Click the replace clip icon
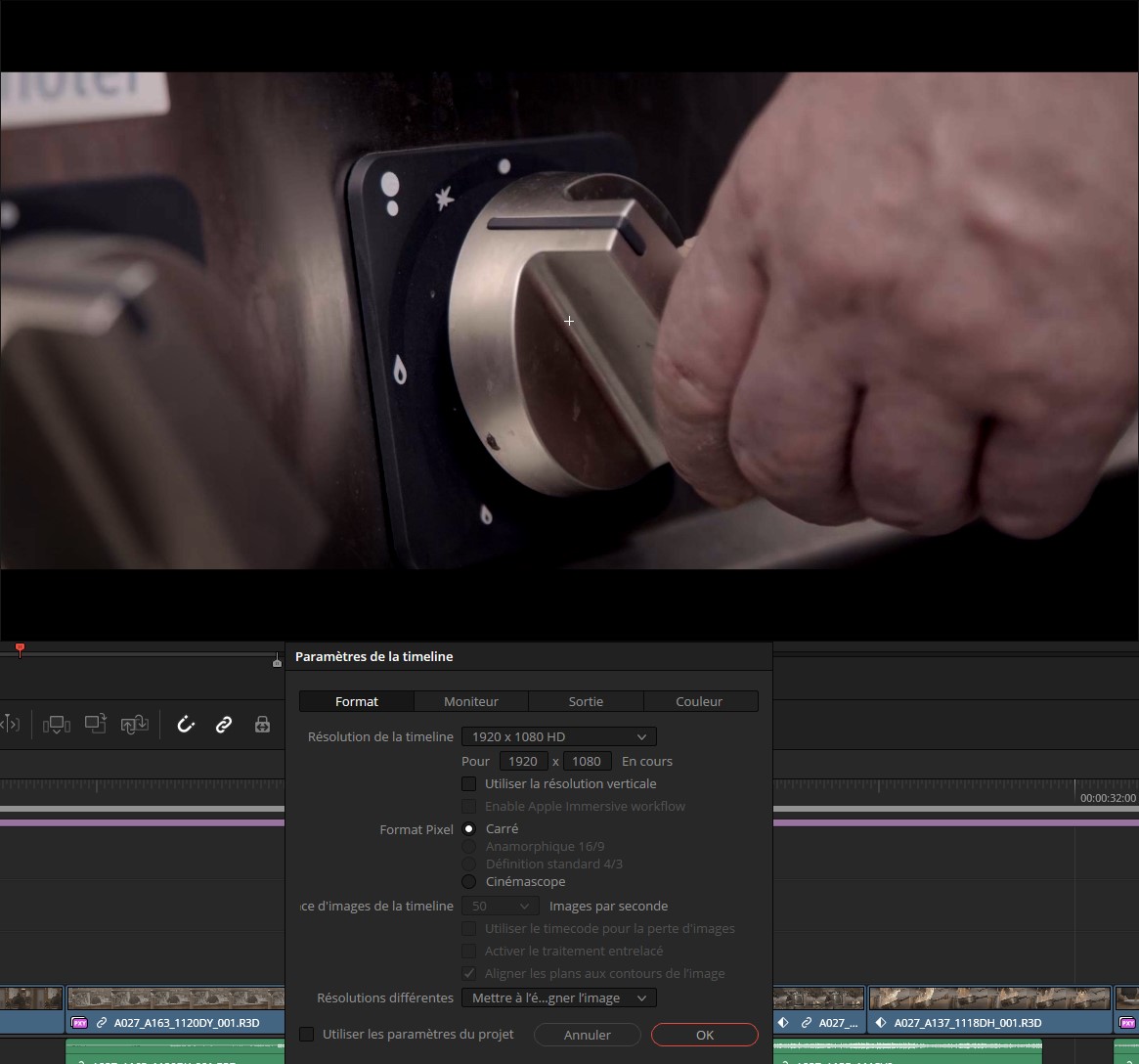 (x=134, y=725)
